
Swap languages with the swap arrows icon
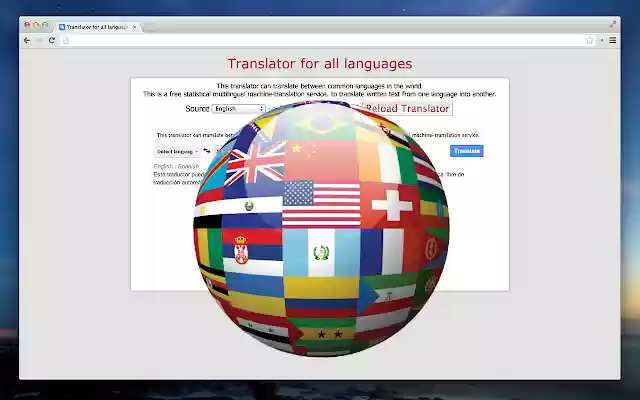(207, 151)
